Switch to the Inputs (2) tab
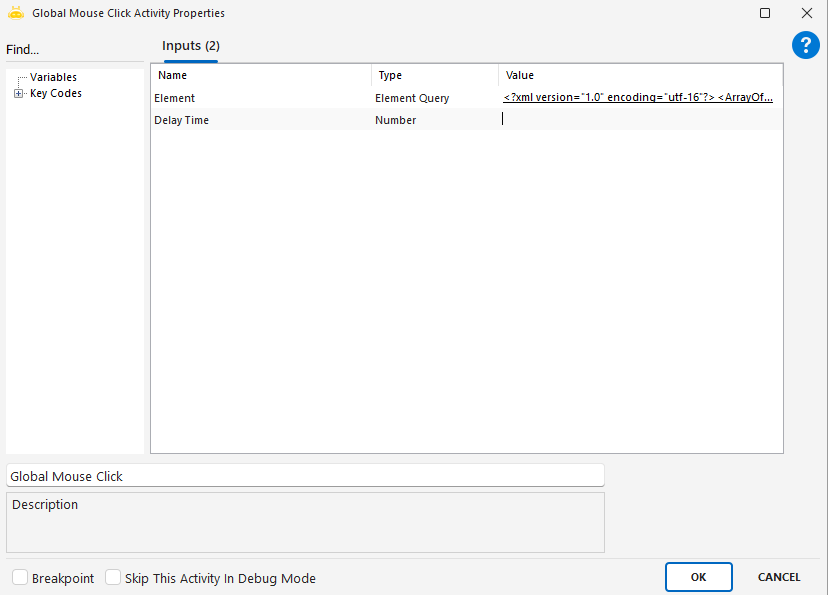The image size is (828, 595). 190,46
